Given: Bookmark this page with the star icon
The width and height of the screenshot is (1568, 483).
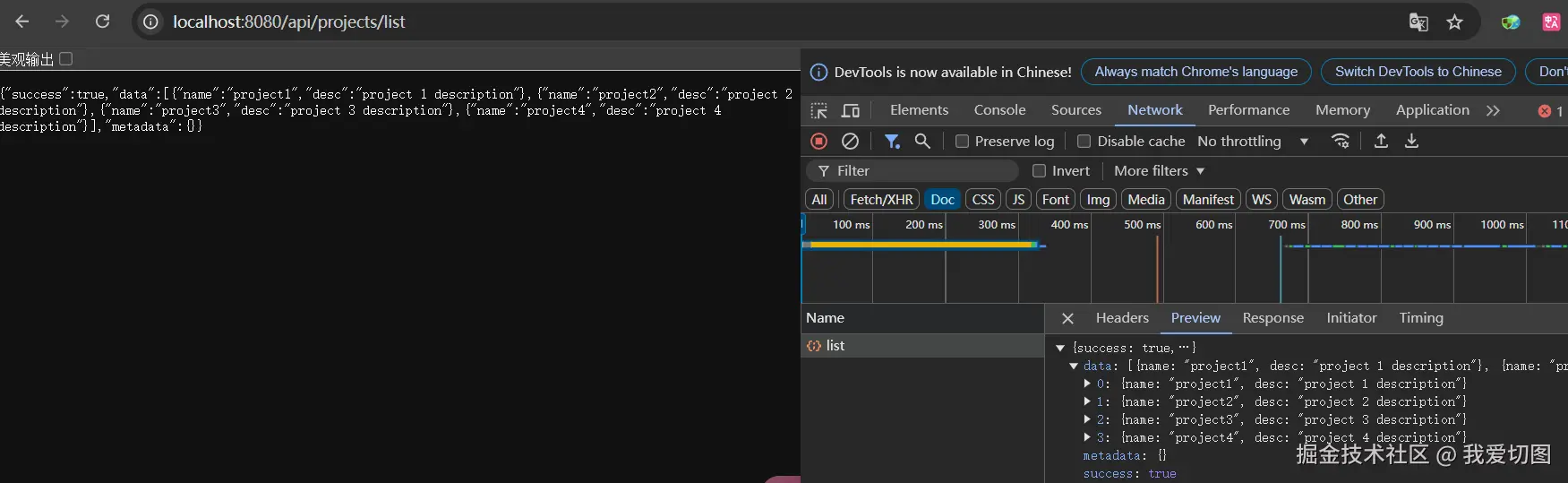Looking at the screenshot, I should pyautogui.click(x=1455, y=22).
